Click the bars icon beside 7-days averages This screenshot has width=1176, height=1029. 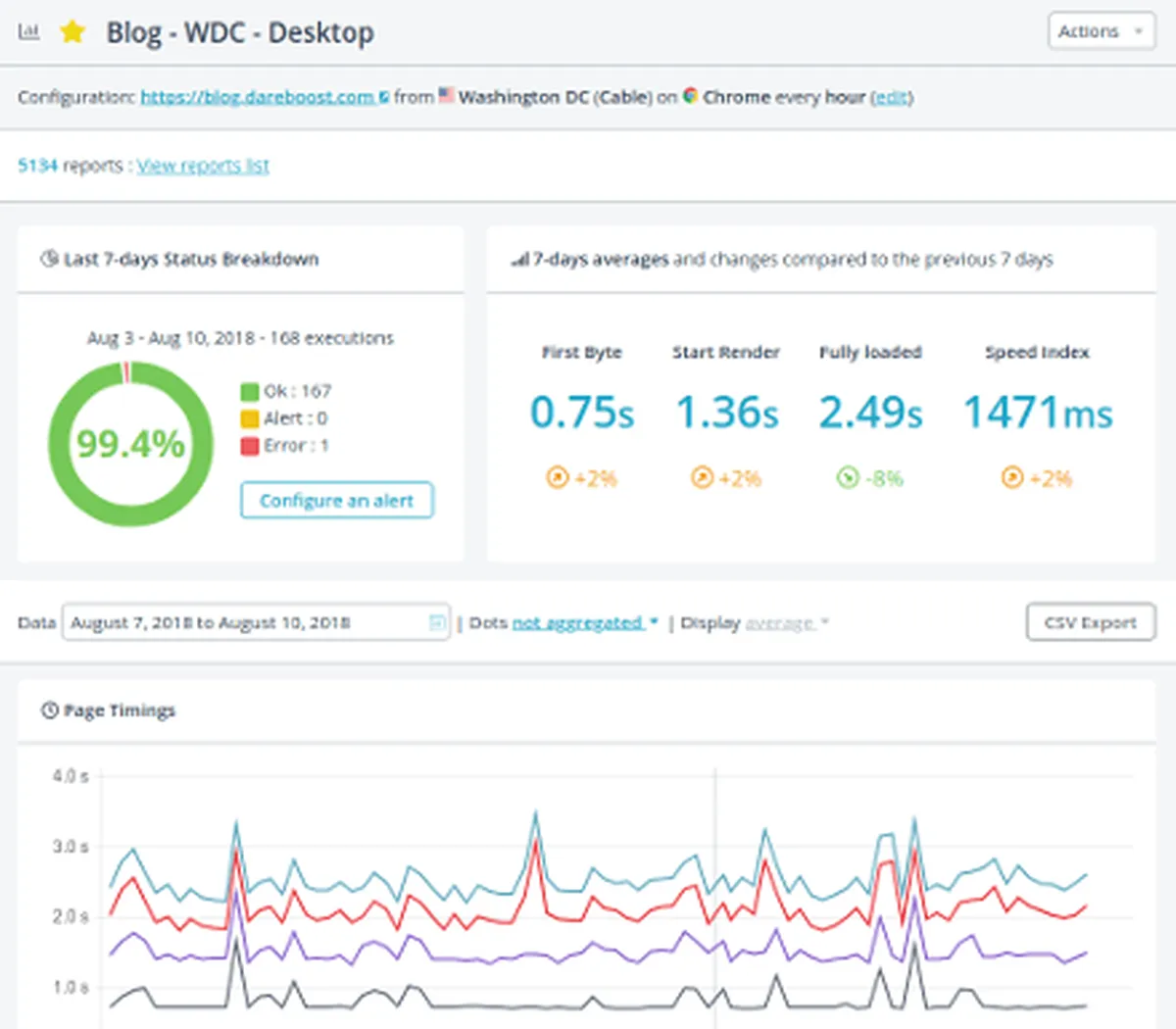520,260
